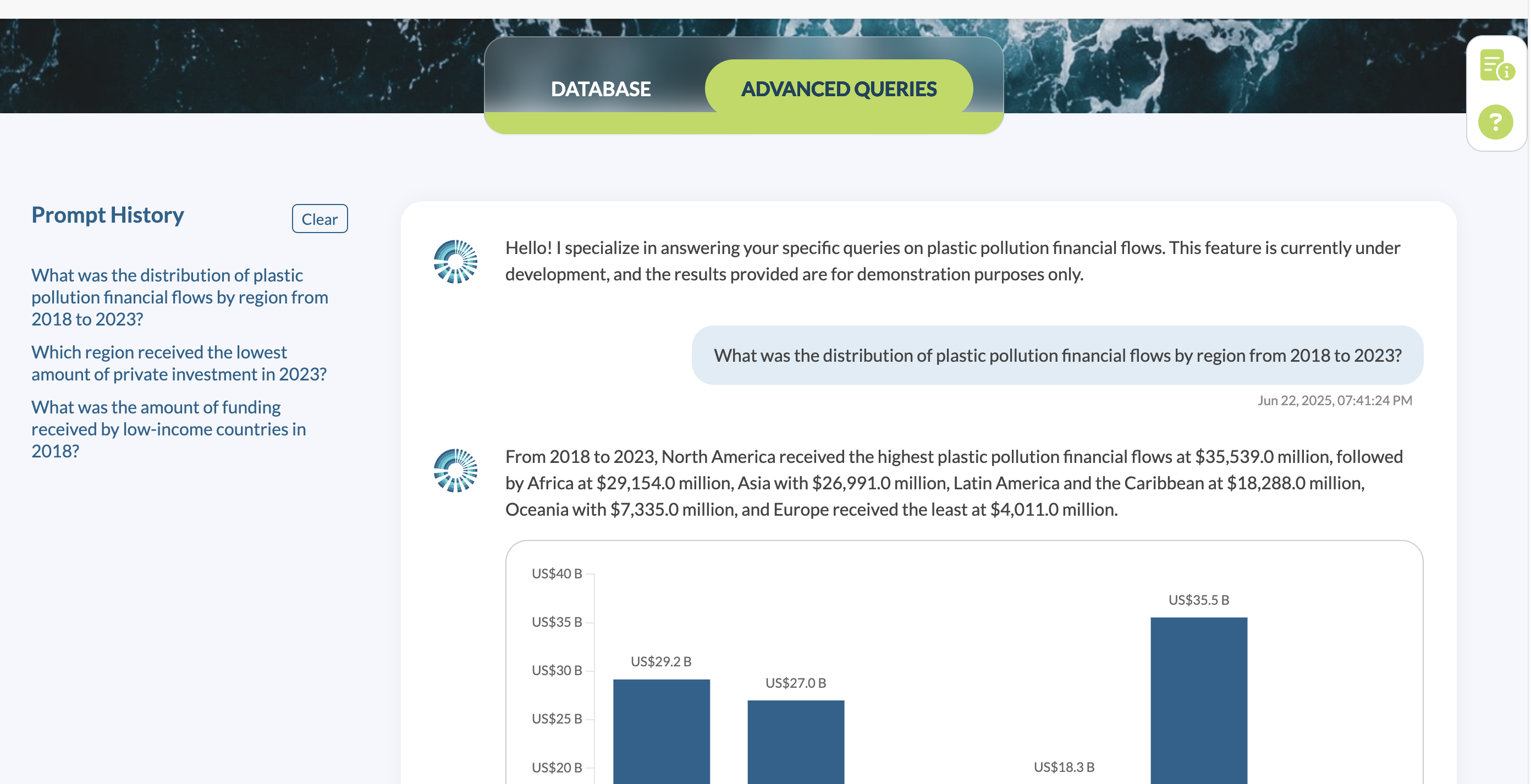1531x784 pixels.
Task: Click the US$30 B axis label
Action: pos(557,671)
